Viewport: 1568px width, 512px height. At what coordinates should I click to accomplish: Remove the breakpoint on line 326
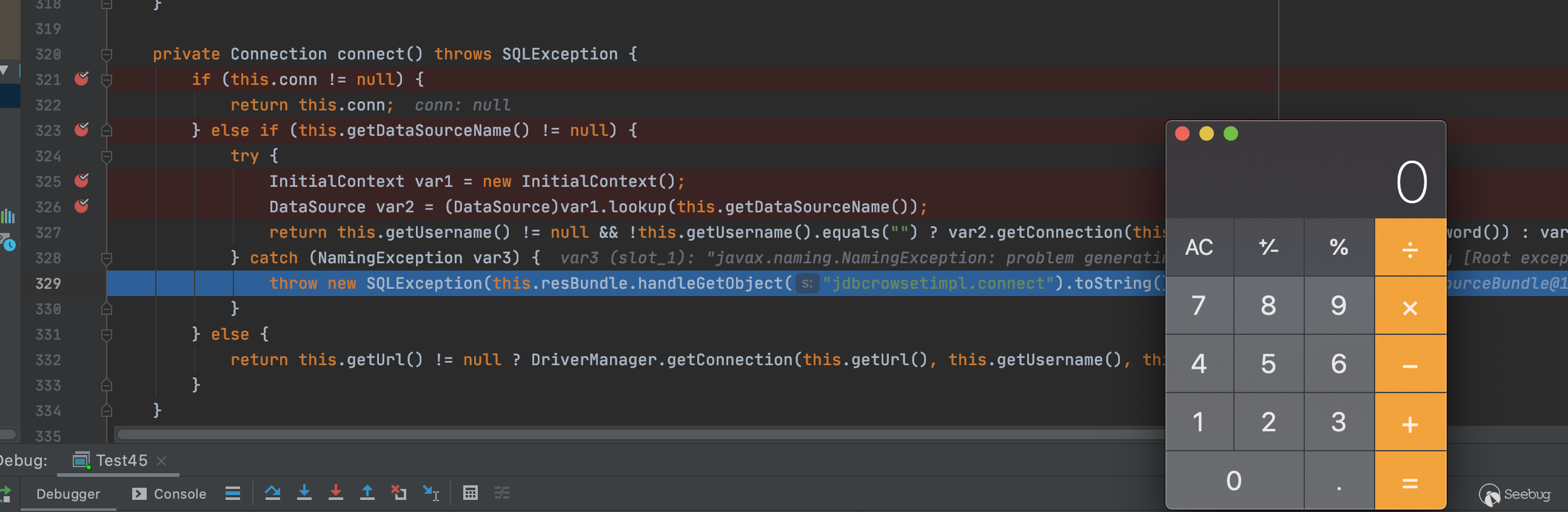point(82,207)
